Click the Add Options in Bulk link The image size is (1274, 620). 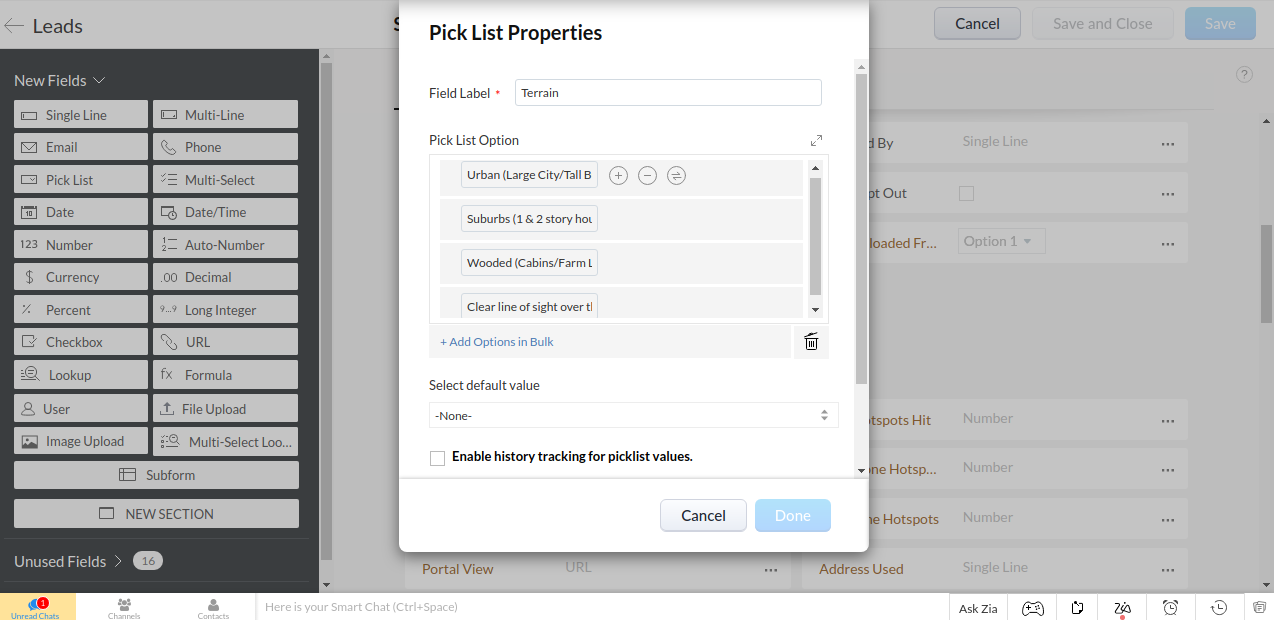pyautogui.click(x=497, y=342)
